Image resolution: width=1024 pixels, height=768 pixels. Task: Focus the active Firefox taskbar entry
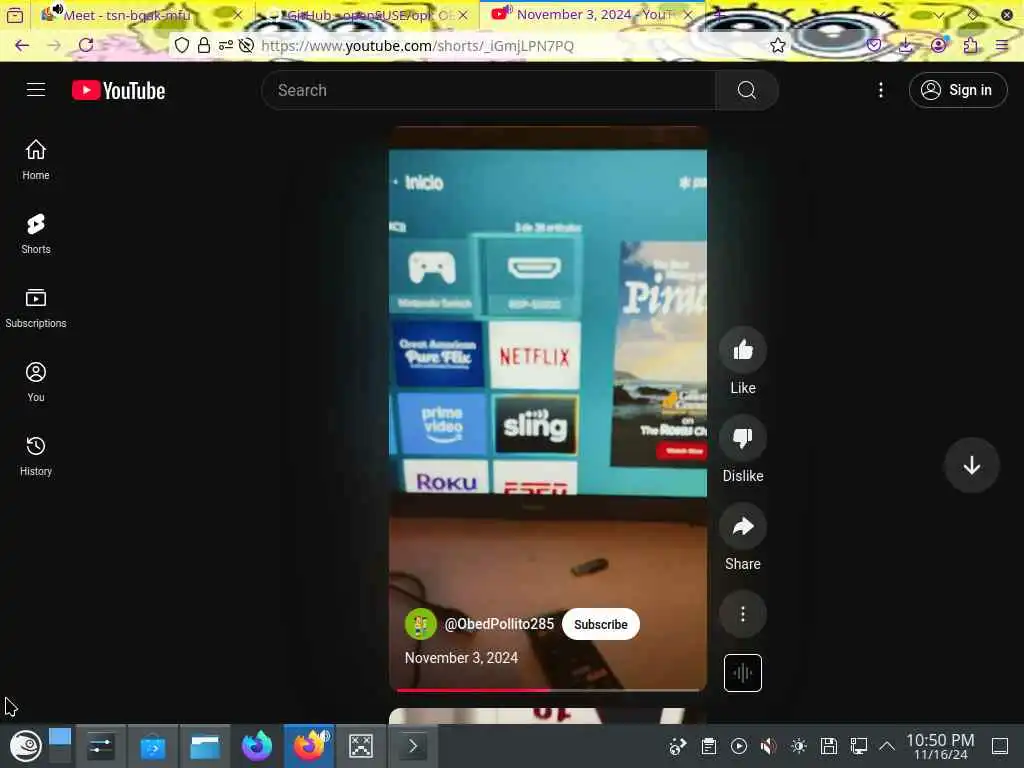pyautogui.click(x=309, y=746)
